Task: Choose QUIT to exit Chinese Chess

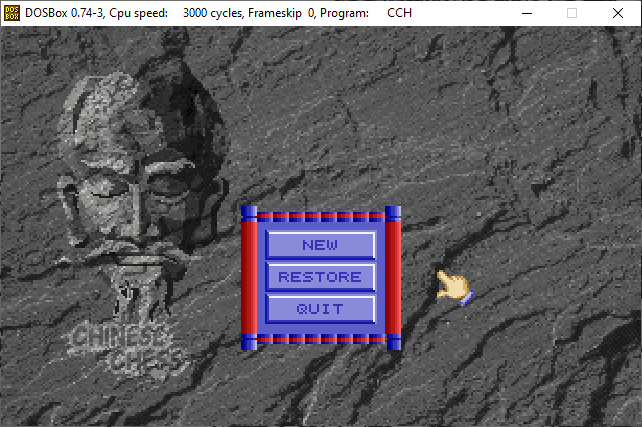Action: (x=320, y=309)
